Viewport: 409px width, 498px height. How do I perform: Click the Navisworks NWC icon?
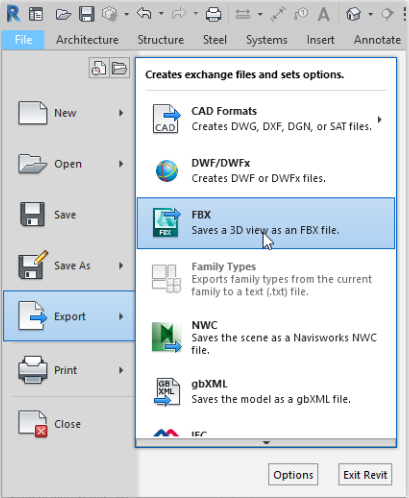[x=167, y=337]
